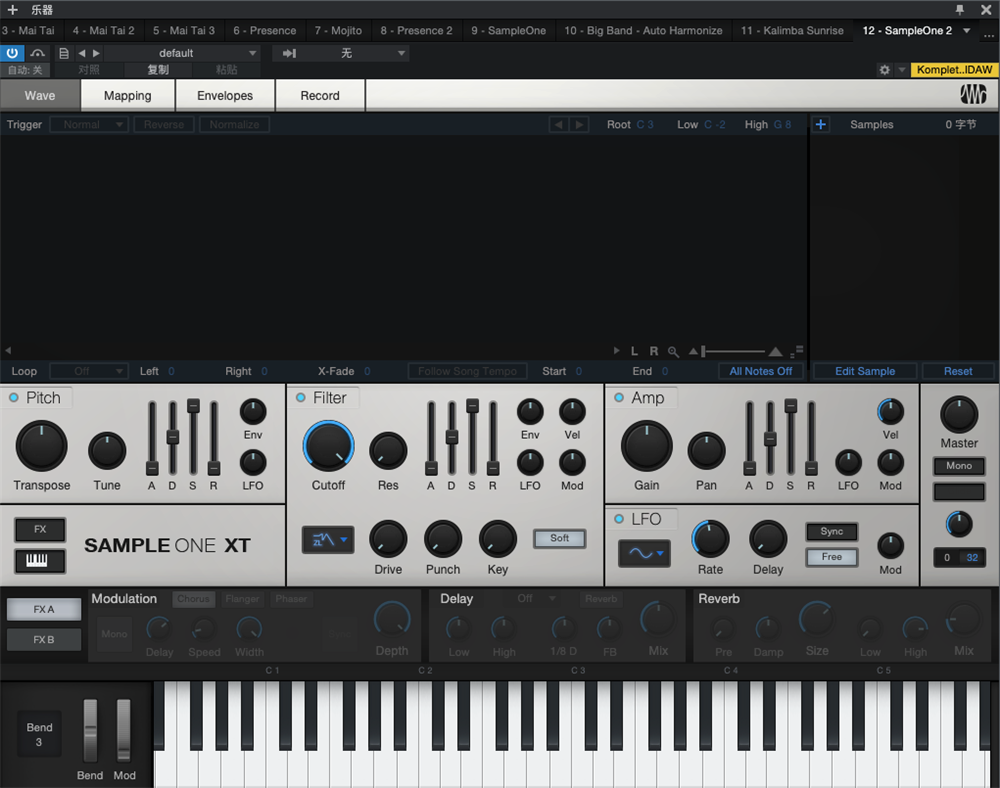The image size is (1000, 788).
Task: Toggle Mono mode under Master
Action: coord(959,466)
